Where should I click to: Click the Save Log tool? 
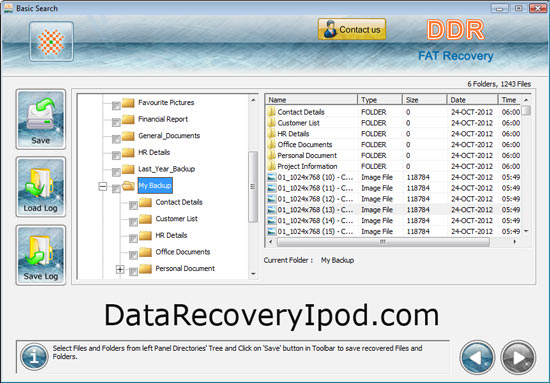point(41,255)
